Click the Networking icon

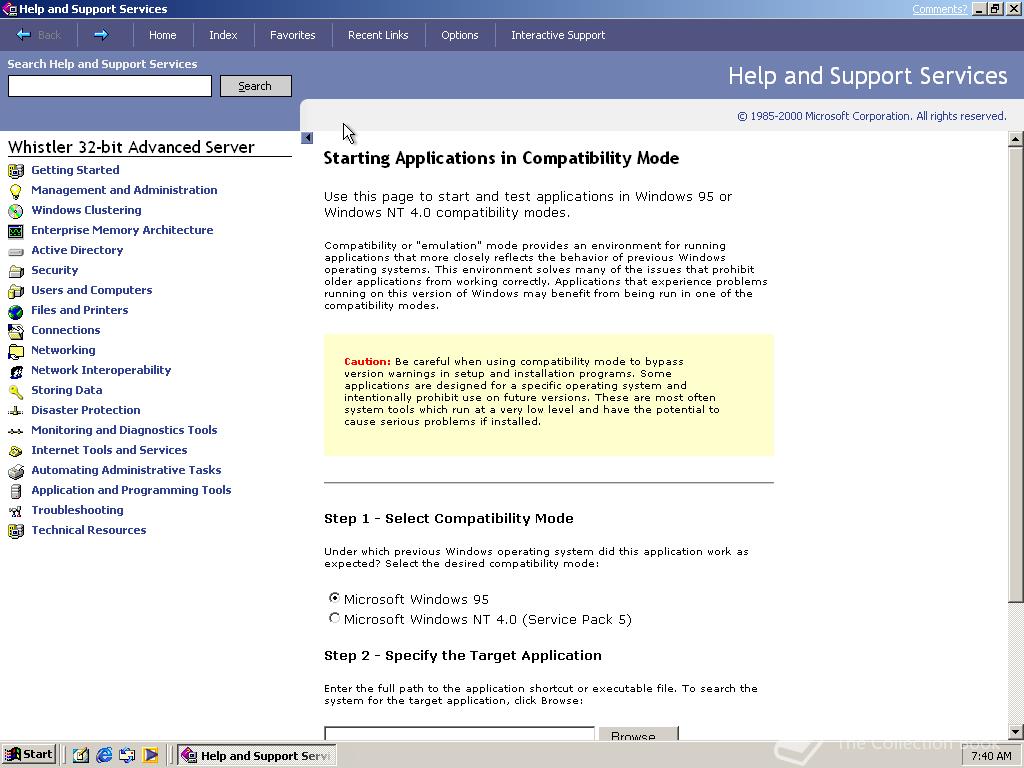[16, 351]
